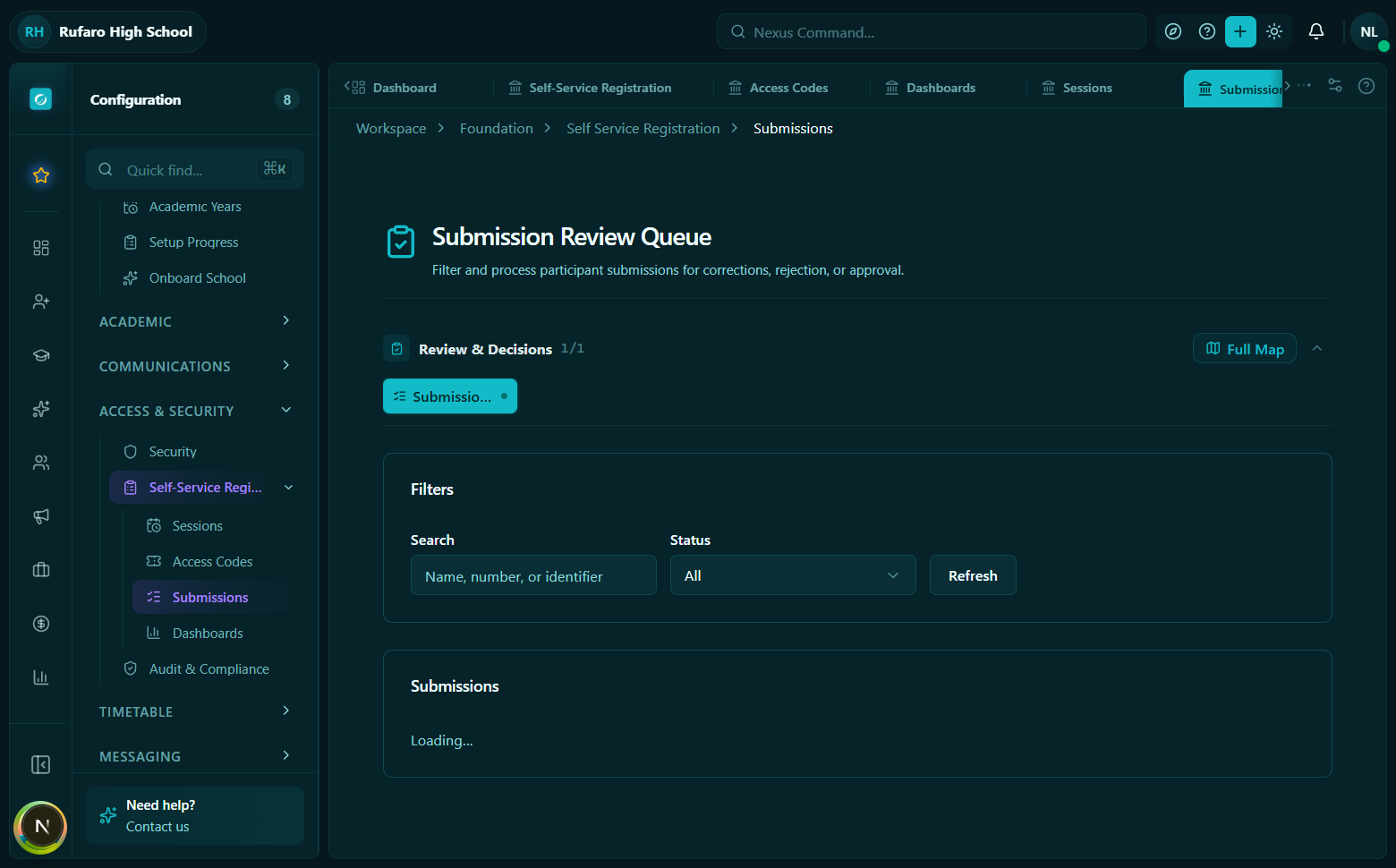Switch to the Access Codes tab
1396x868 pixels.
point(779,88)
